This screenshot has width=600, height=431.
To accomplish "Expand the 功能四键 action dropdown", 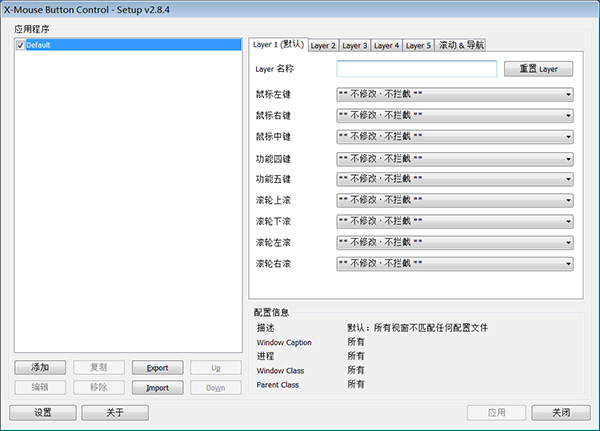I will [x=455, y=159].
